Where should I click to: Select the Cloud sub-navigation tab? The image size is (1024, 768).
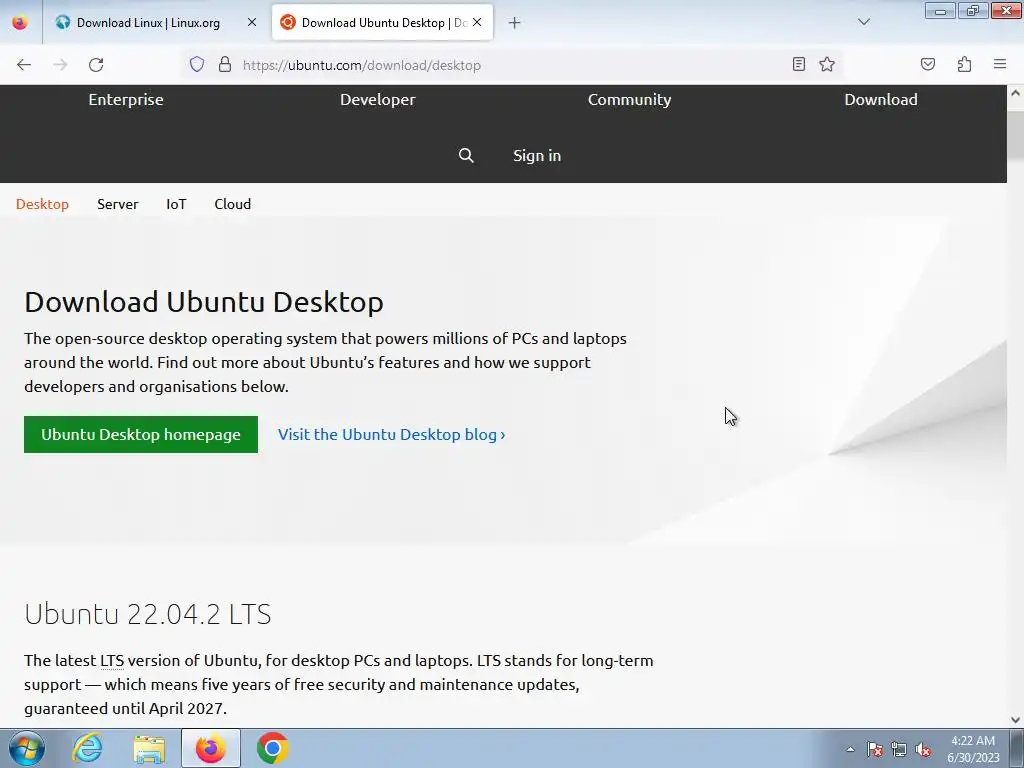pos(232,204)
